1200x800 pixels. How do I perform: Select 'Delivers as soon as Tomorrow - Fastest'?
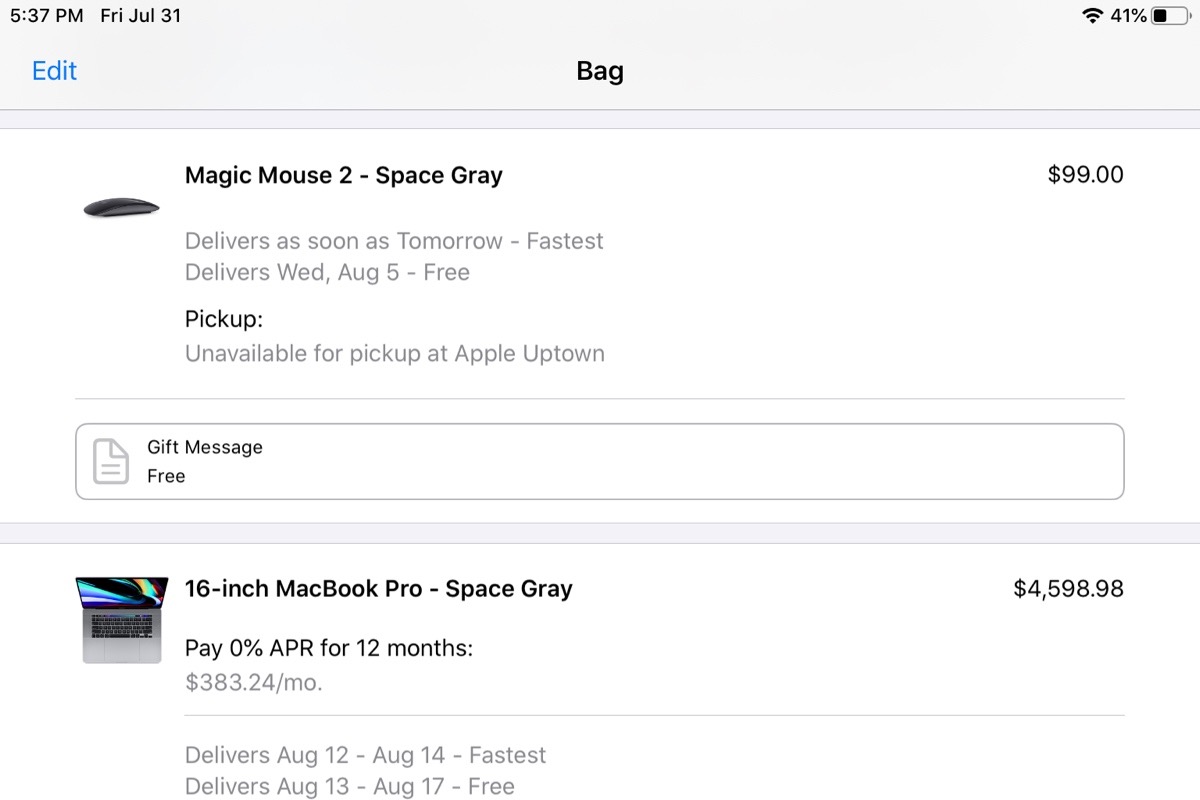coord(394,241)
